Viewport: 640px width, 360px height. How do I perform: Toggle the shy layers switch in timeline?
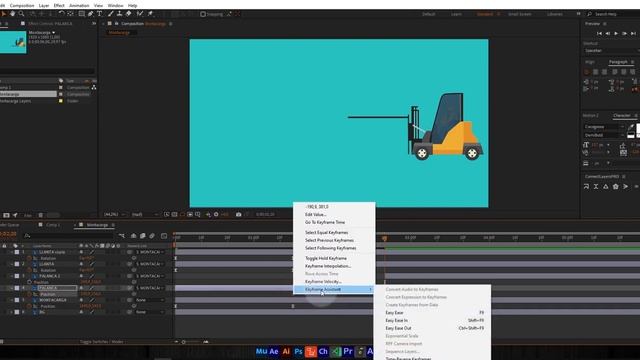click(x=133, y=236)
